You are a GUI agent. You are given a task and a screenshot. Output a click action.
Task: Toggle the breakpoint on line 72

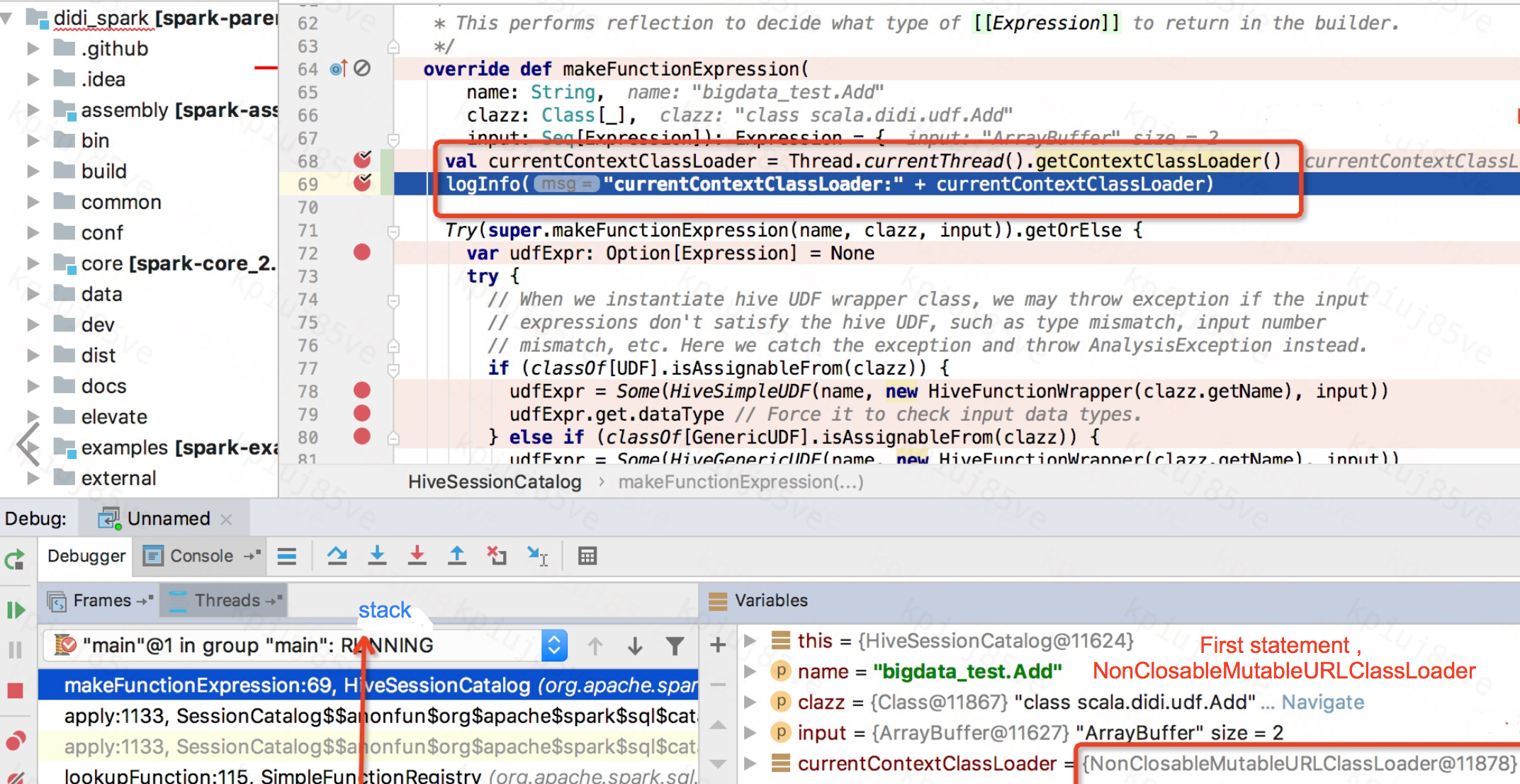tap(362, 253)
